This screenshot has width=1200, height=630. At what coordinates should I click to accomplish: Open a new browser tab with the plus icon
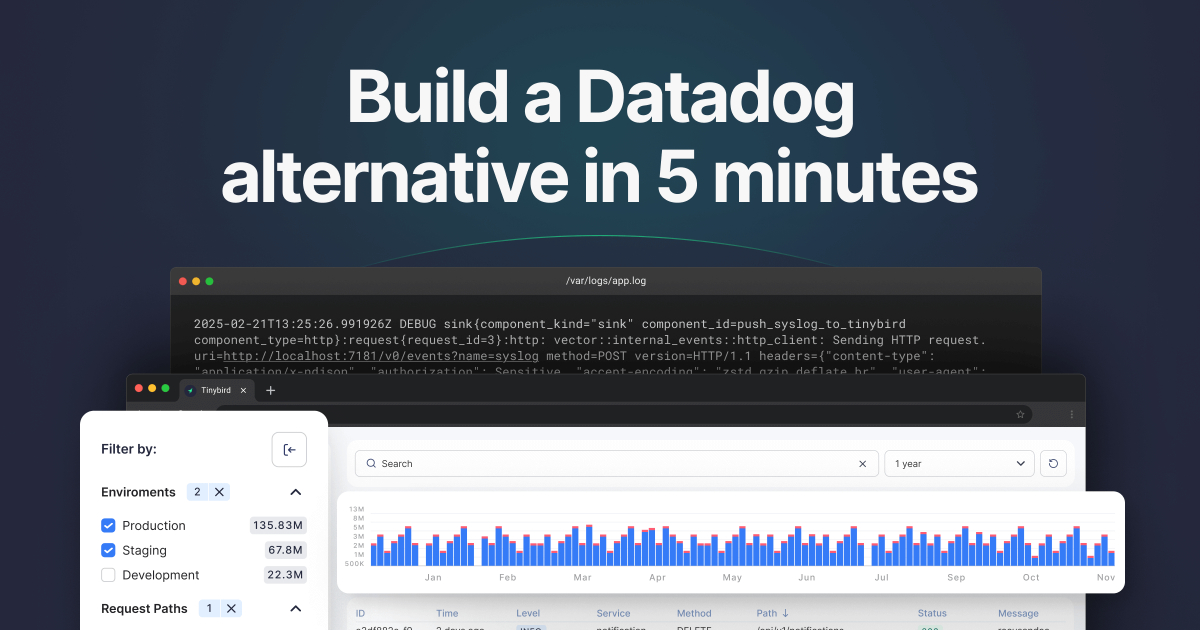pyautogui.click(x=270, y=390)
